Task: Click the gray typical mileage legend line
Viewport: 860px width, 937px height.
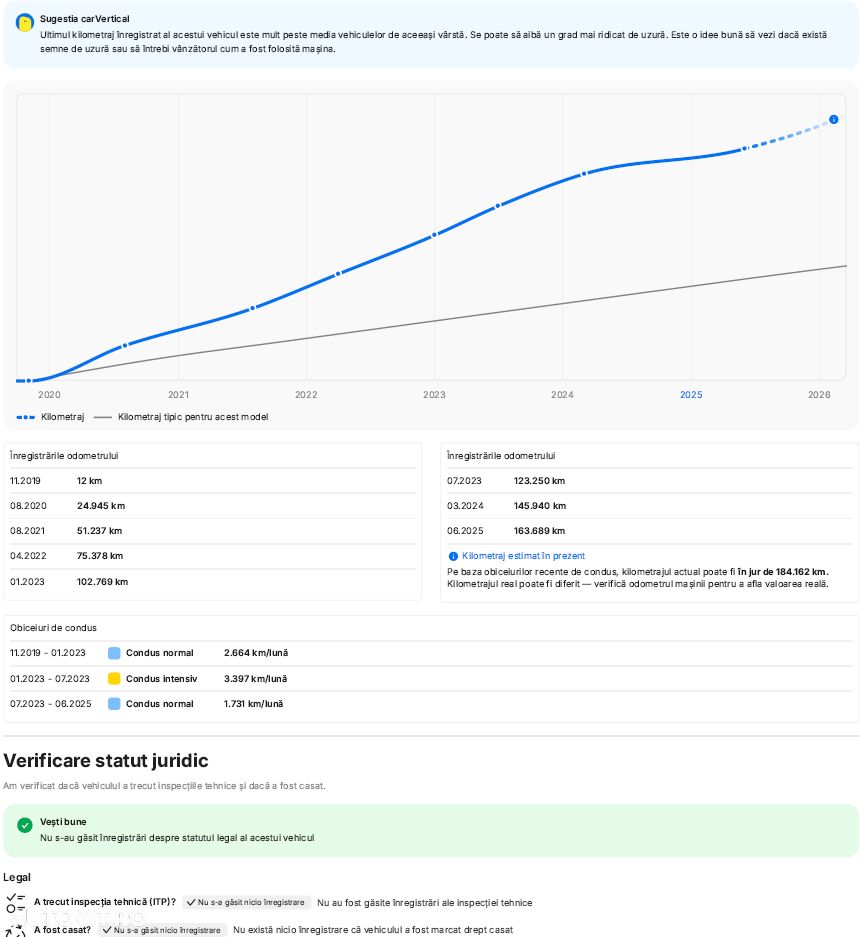Action: click(x=103, y=417)
